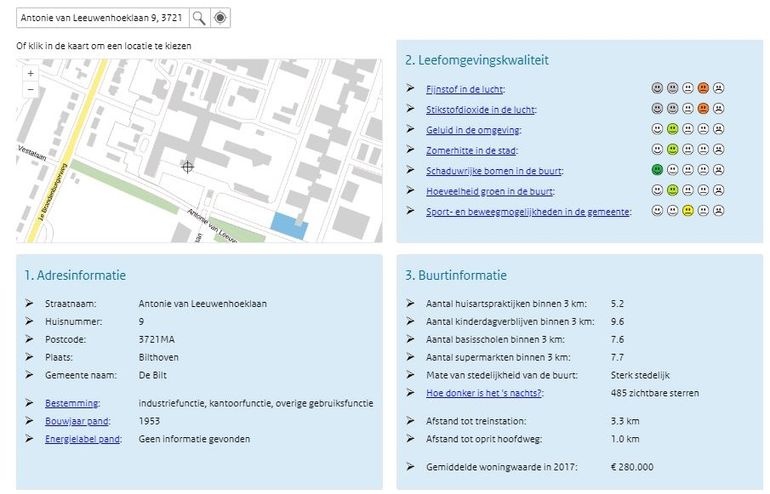
Task: Click the value 485 zichtbare sterren
Action: point(655,393)
